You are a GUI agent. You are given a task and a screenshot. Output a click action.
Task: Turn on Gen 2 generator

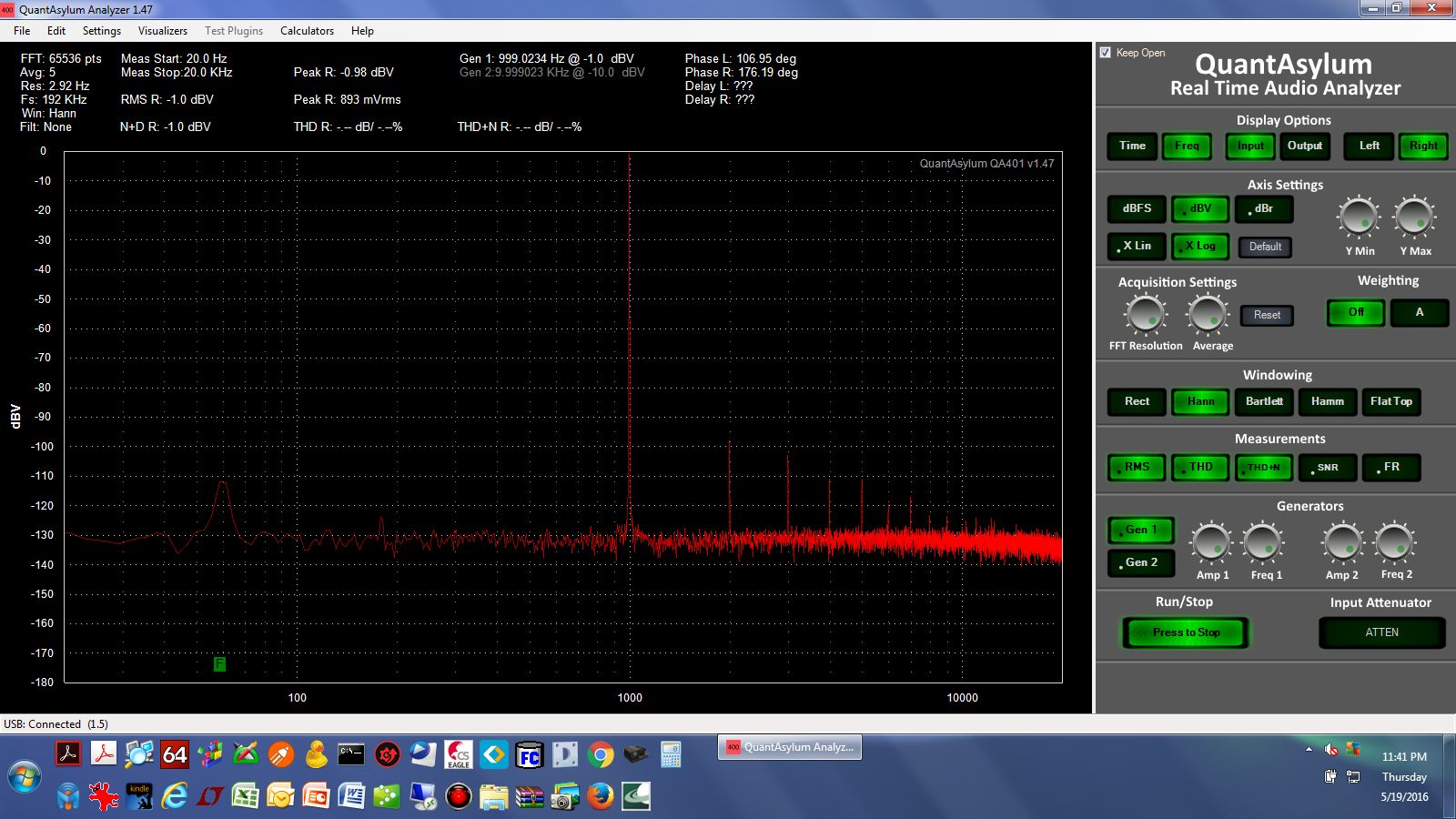1141,562
